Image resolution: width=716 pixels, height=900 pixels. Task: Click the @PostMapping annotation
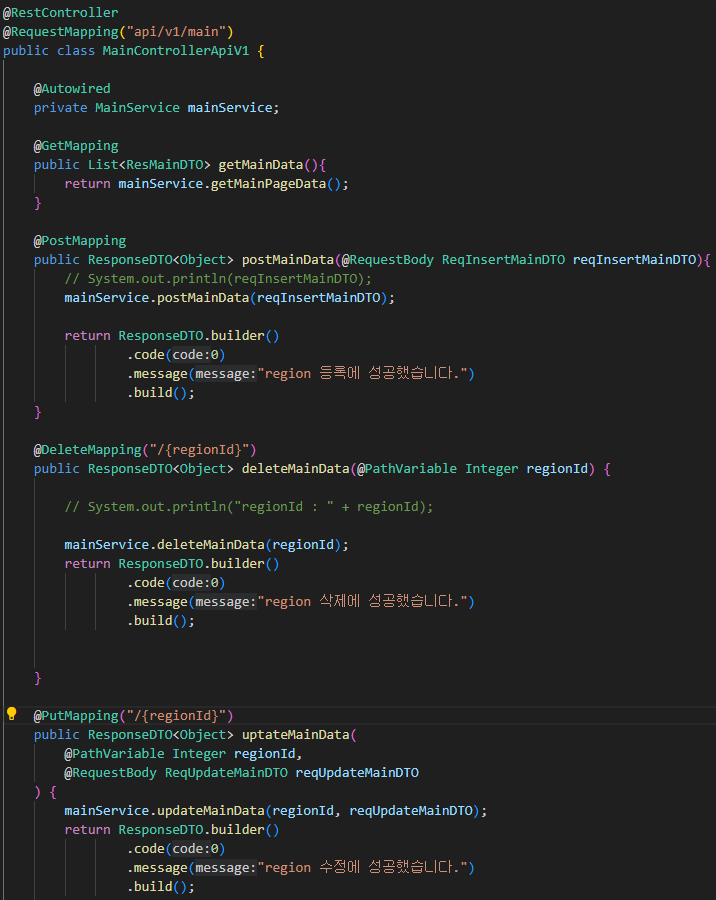(80, 240)
